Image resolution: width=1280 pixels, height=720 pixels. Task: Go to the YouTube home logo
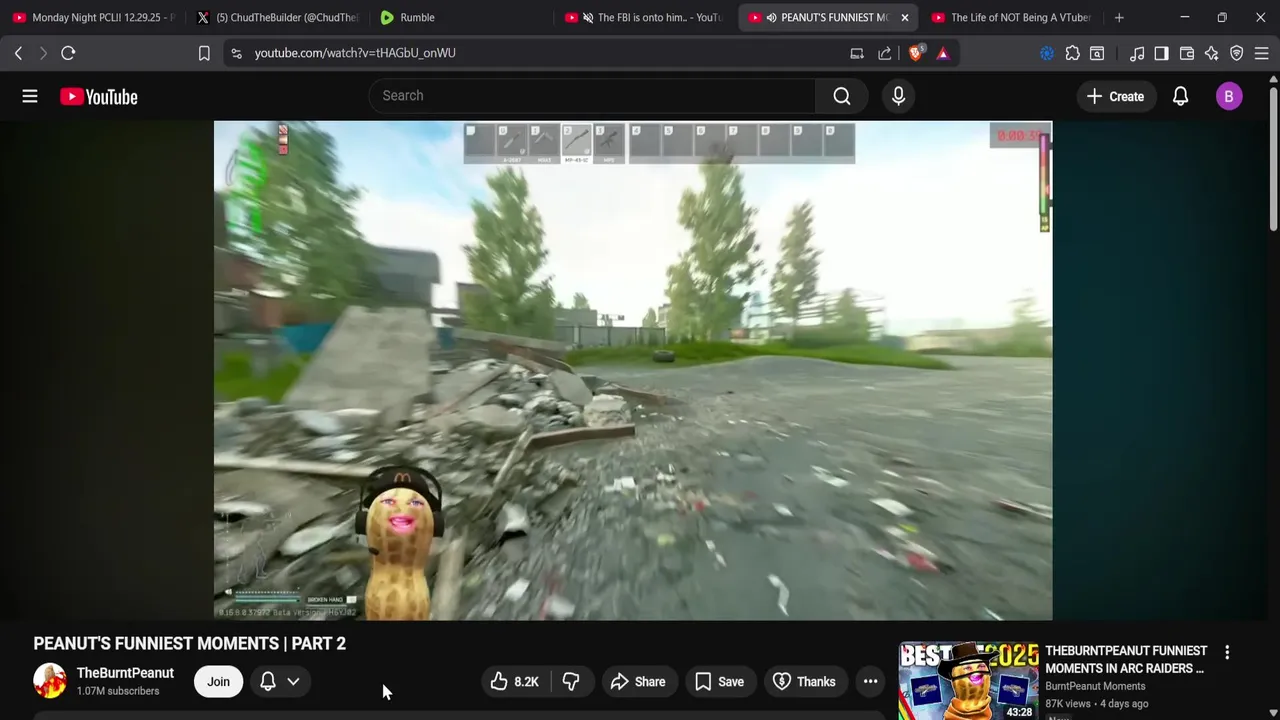point(98,96)
